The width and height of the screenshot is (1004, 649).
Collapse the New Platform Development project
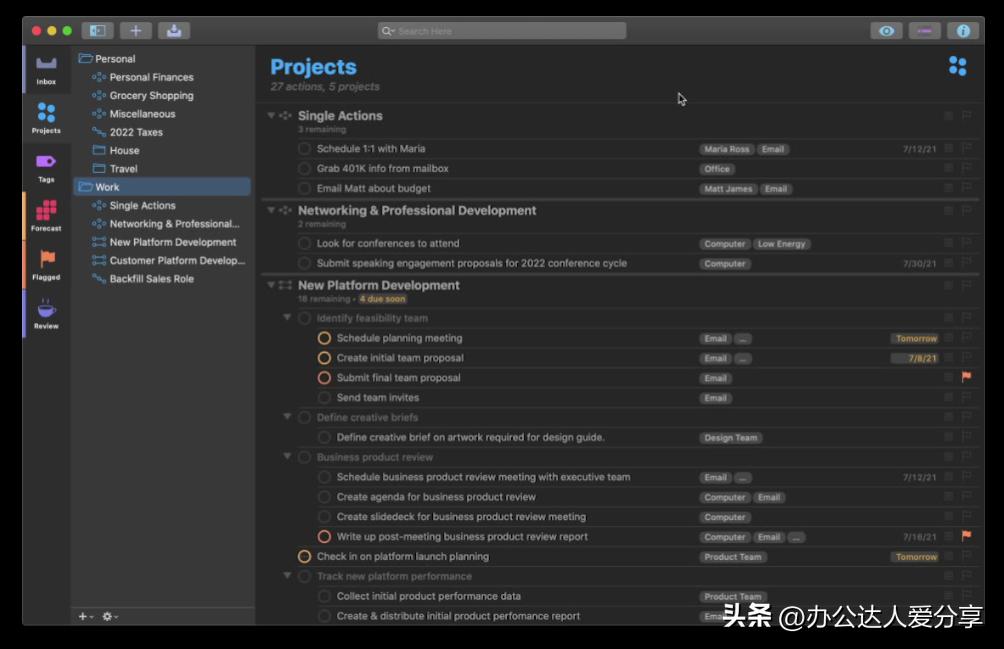271,285
